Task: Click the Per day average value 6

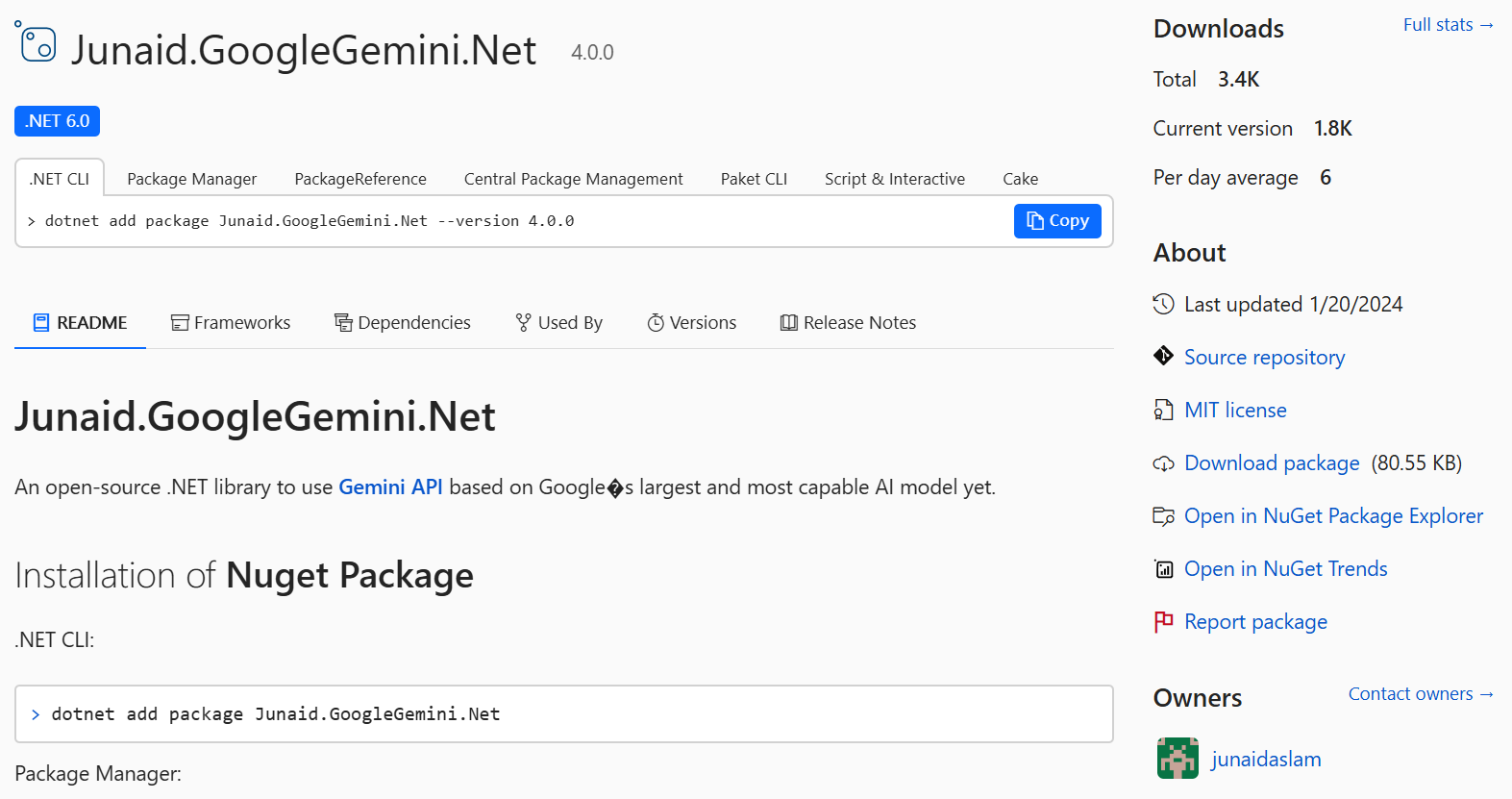Action: pos(1326,178)
